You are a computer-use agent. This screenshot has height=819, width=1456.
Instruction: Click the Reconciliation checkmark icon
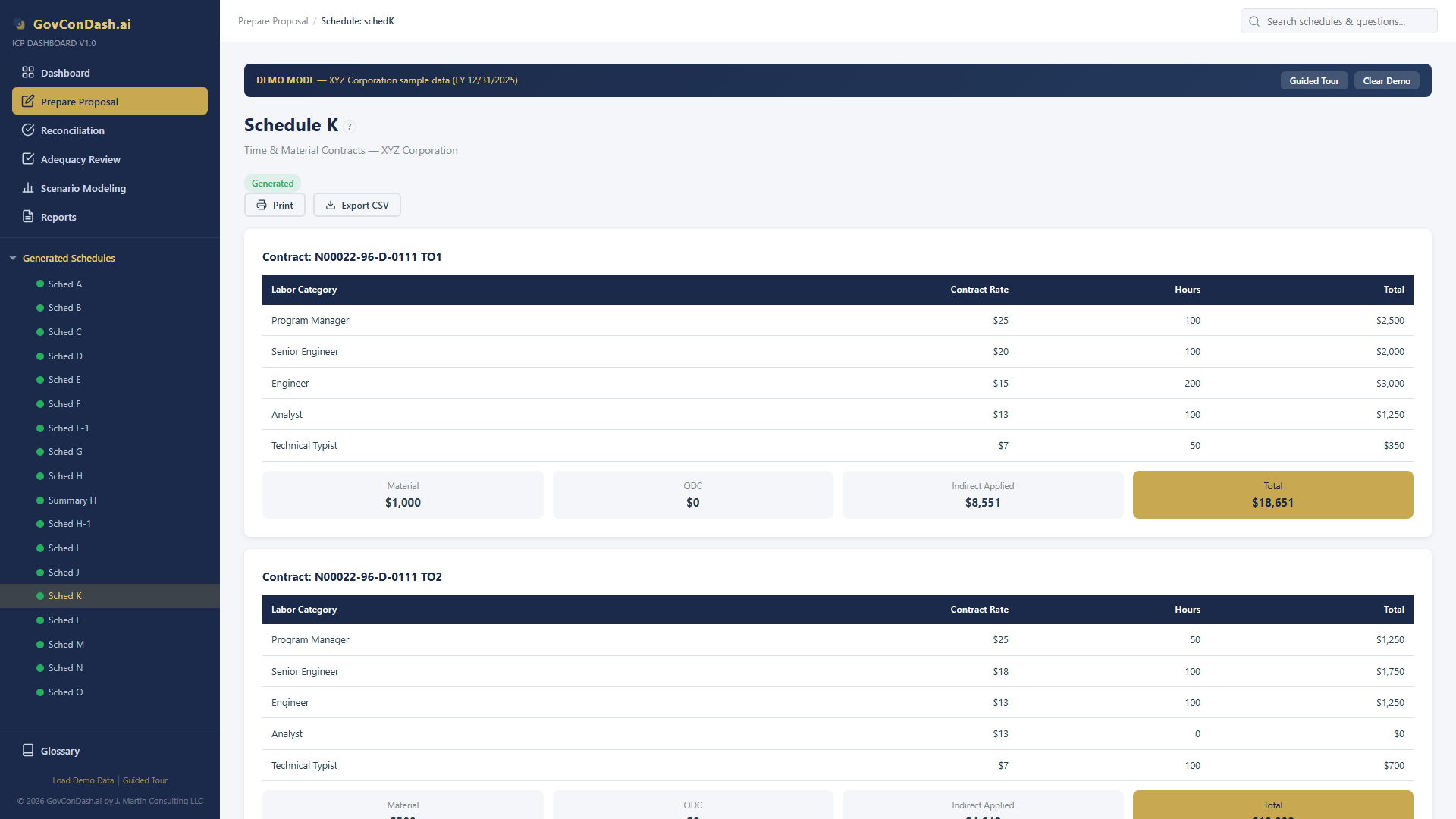(x=28, y=130)
